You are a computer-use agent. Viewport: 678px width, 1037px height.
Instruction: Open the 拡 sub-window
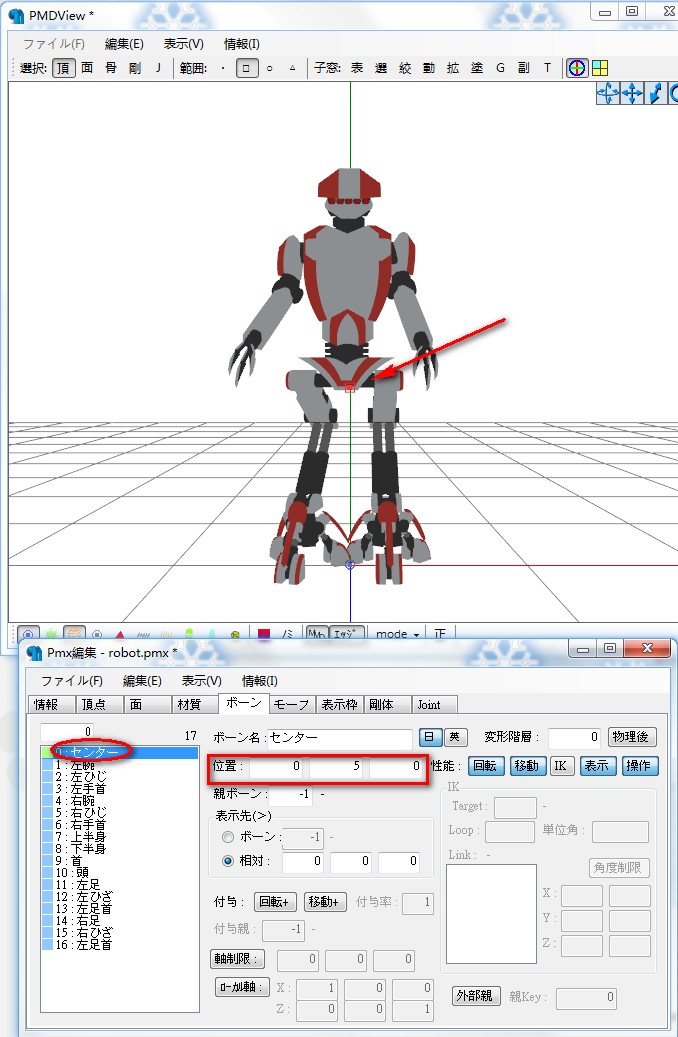pos(452,68)
